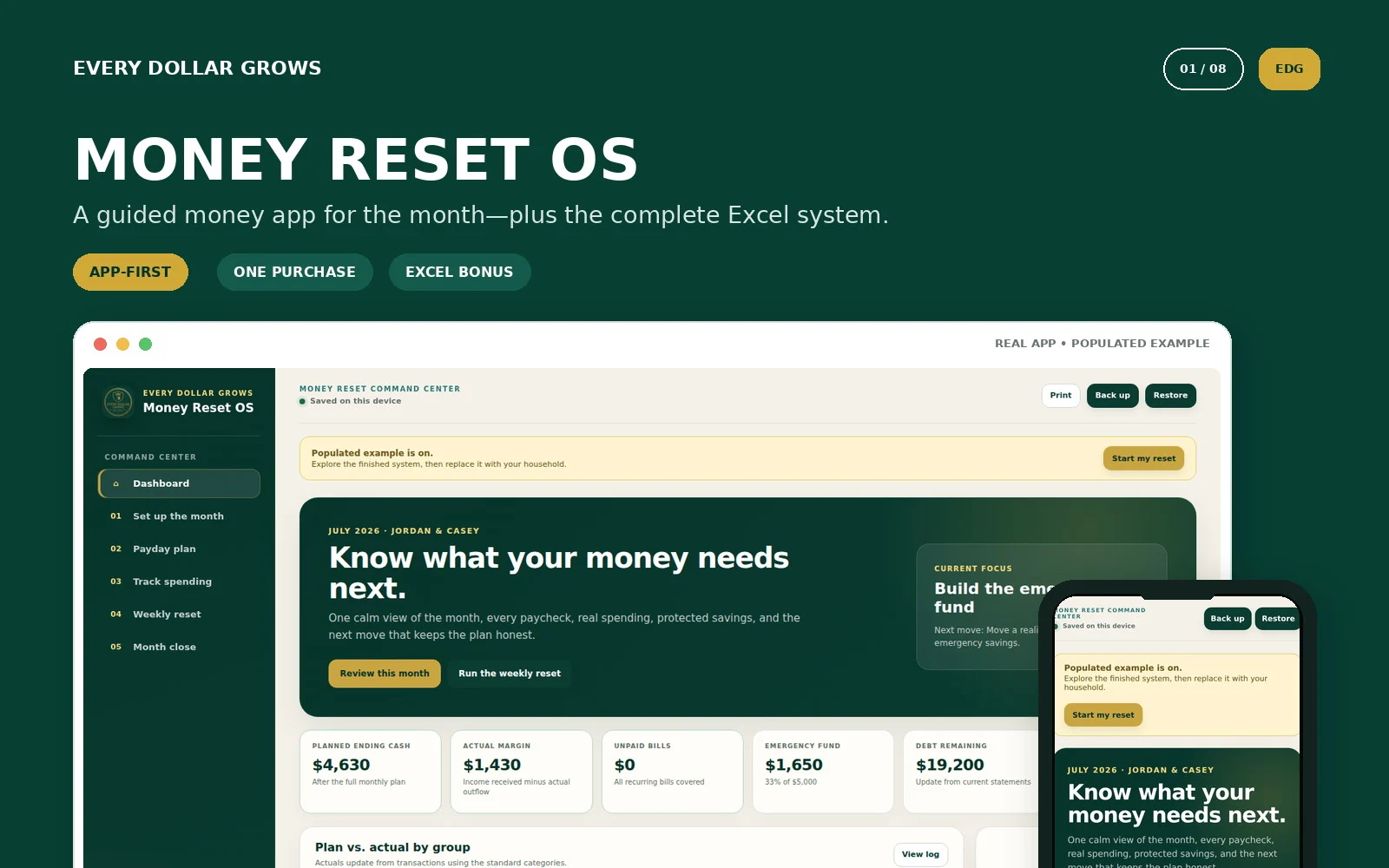Click the 01 / 08 page indicator
Screen dimensions: 1389x868
point(1203,69)
